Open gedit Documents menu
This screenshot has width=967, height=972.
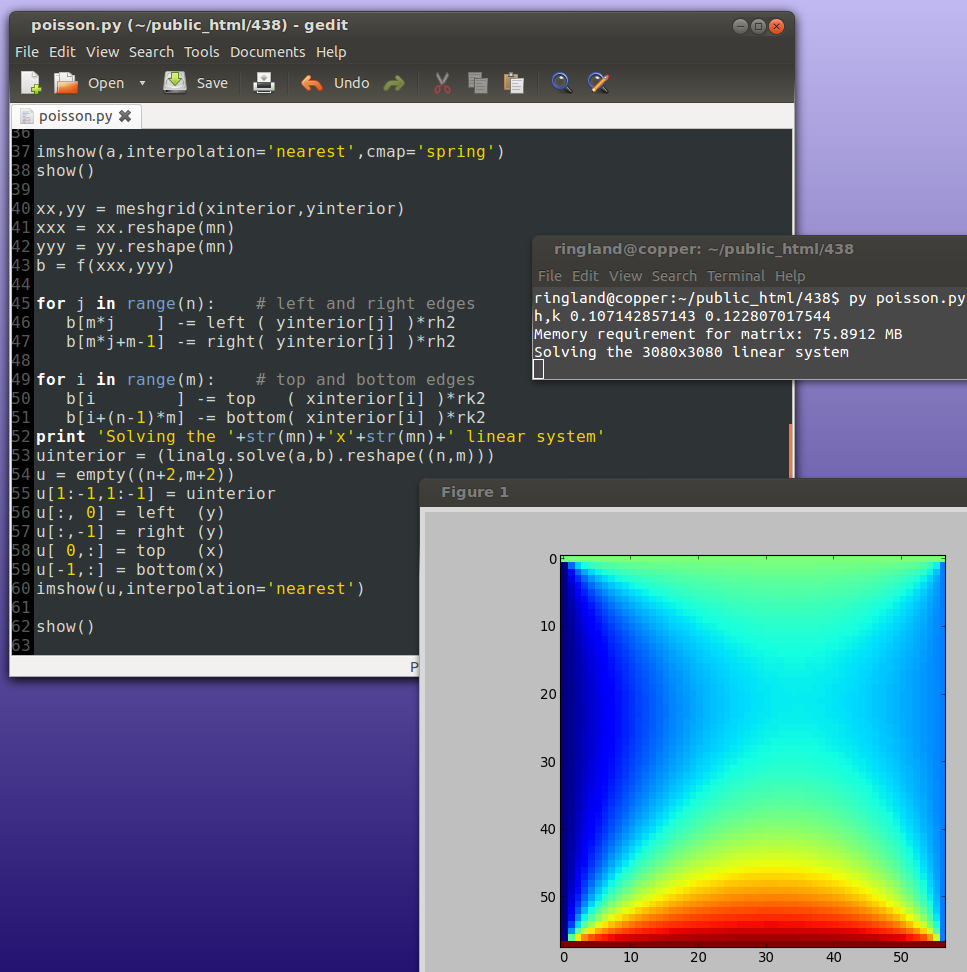click(x=268, y=52)
